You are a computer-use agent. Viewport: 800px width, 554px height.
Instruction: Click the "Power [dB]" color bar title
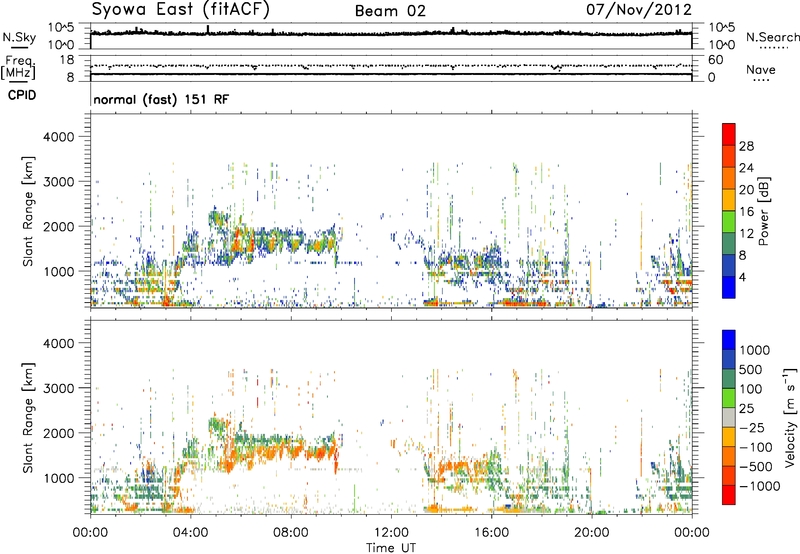(x=763, y=211)
